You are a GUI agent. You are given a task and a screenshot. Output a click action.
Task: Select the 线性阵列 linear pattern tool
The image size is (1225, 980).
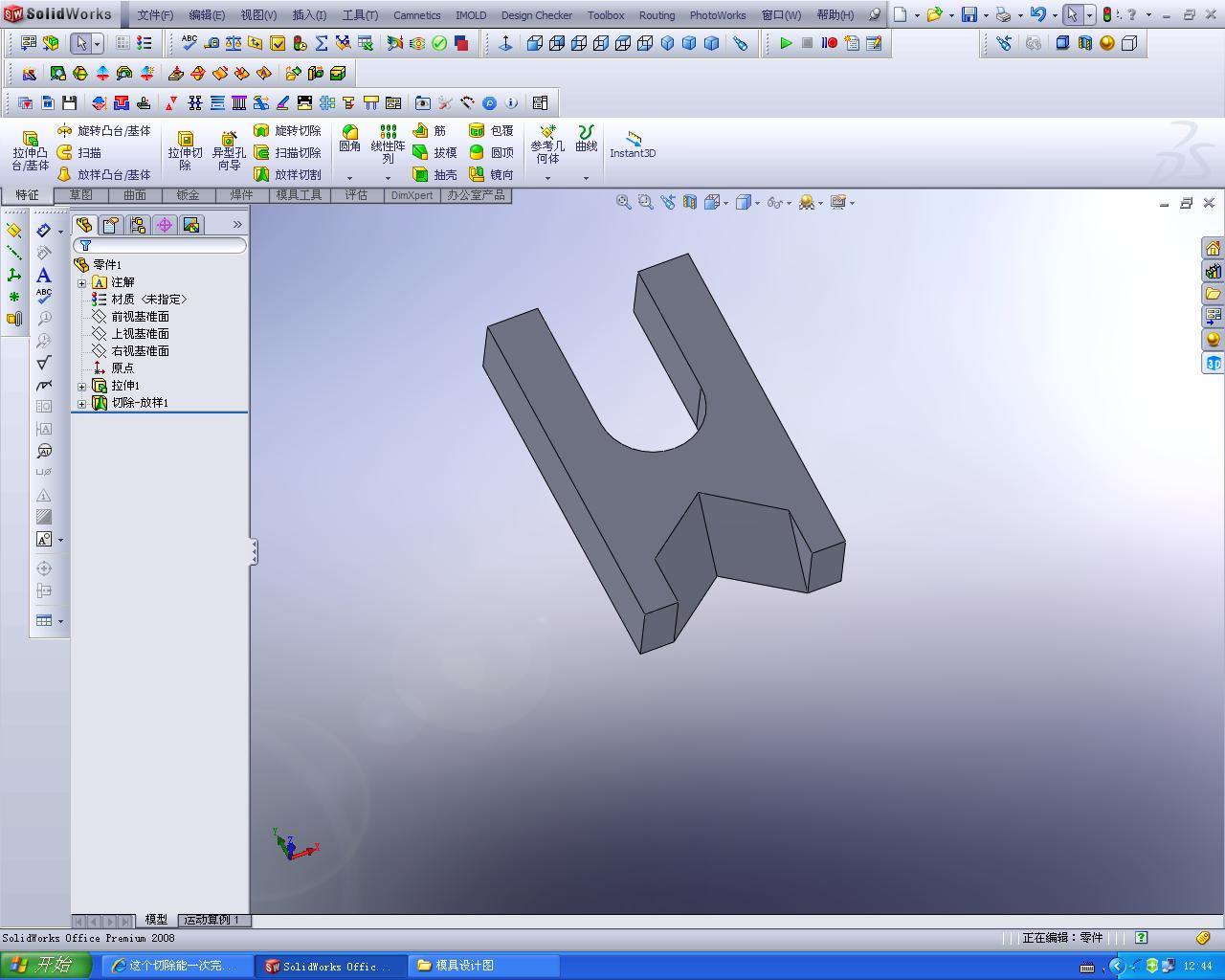click(x=388, y=144)
